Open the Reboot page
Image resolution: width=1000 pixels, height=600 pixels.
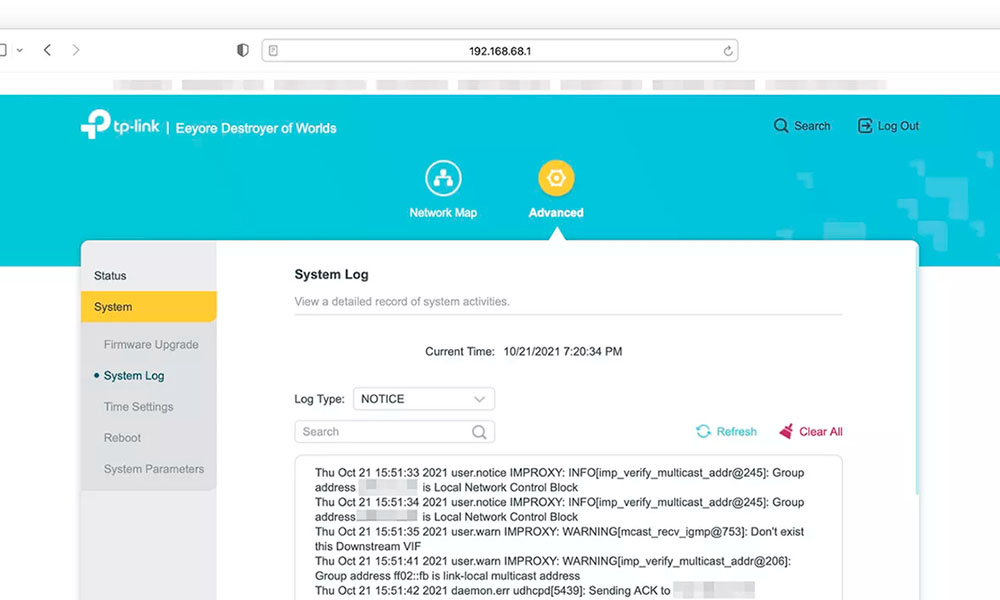point(122,438)
